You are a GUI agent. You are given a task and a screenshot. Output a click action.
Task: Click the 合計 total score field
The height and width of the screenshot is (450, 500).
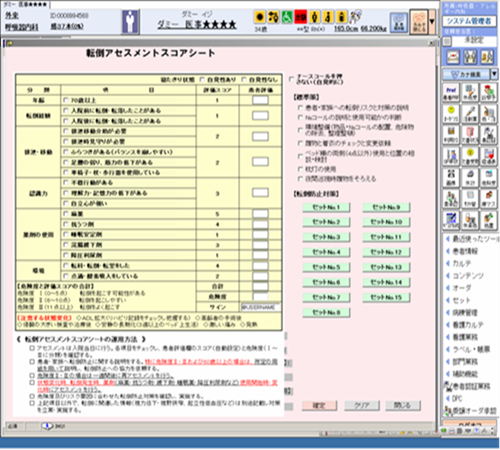pos(260,286)
